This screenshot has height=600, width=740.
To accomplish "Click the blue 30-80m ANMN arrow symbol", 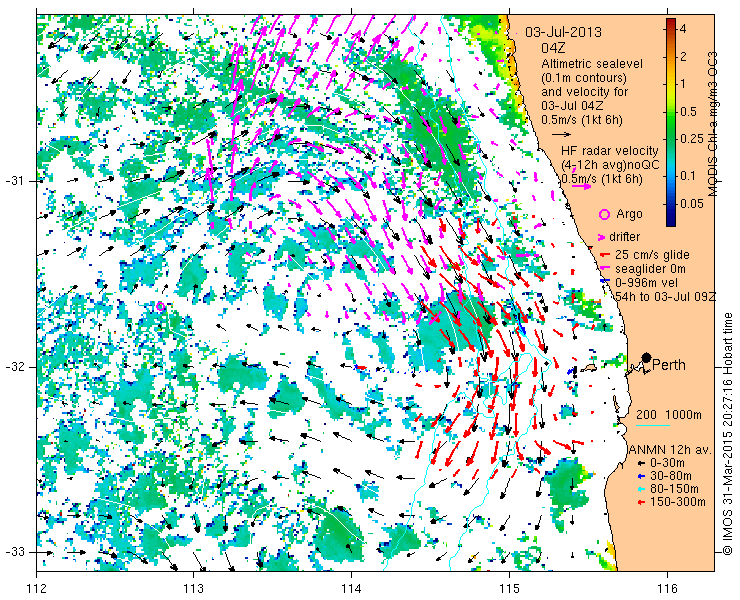I will (x=641, y=476).
